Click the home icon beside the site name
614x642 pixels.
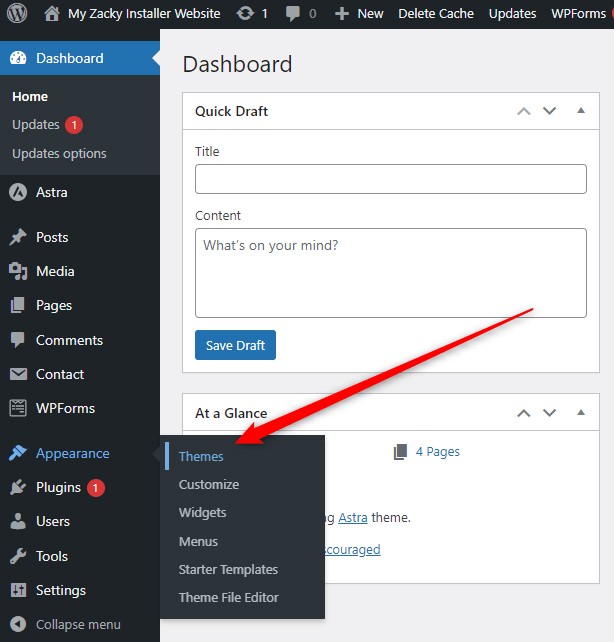[x=52, y=14]
